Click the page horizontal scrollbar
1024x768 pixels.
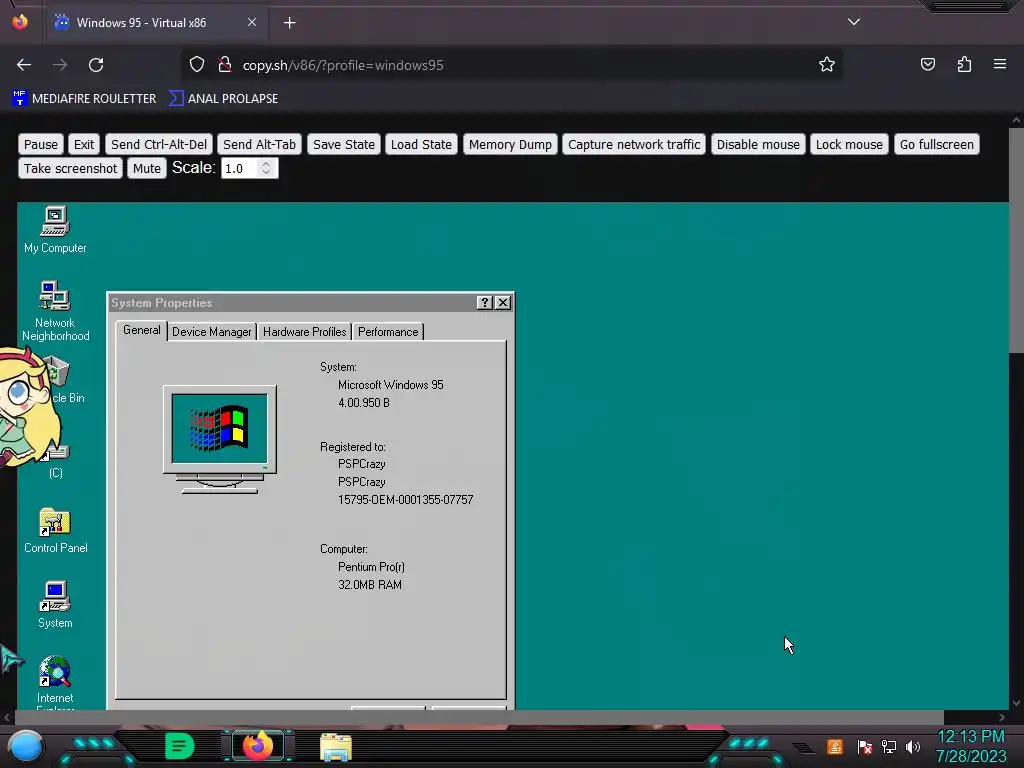pos(480,717)
